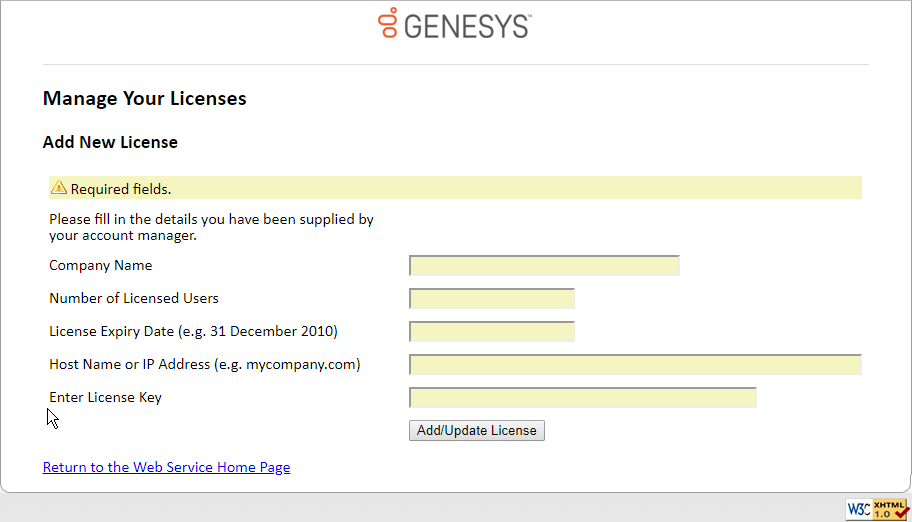Click the GENESYS wordmark text in header
Image resolution: width=912 pixels, height=522 pixels.
[467, 26]
